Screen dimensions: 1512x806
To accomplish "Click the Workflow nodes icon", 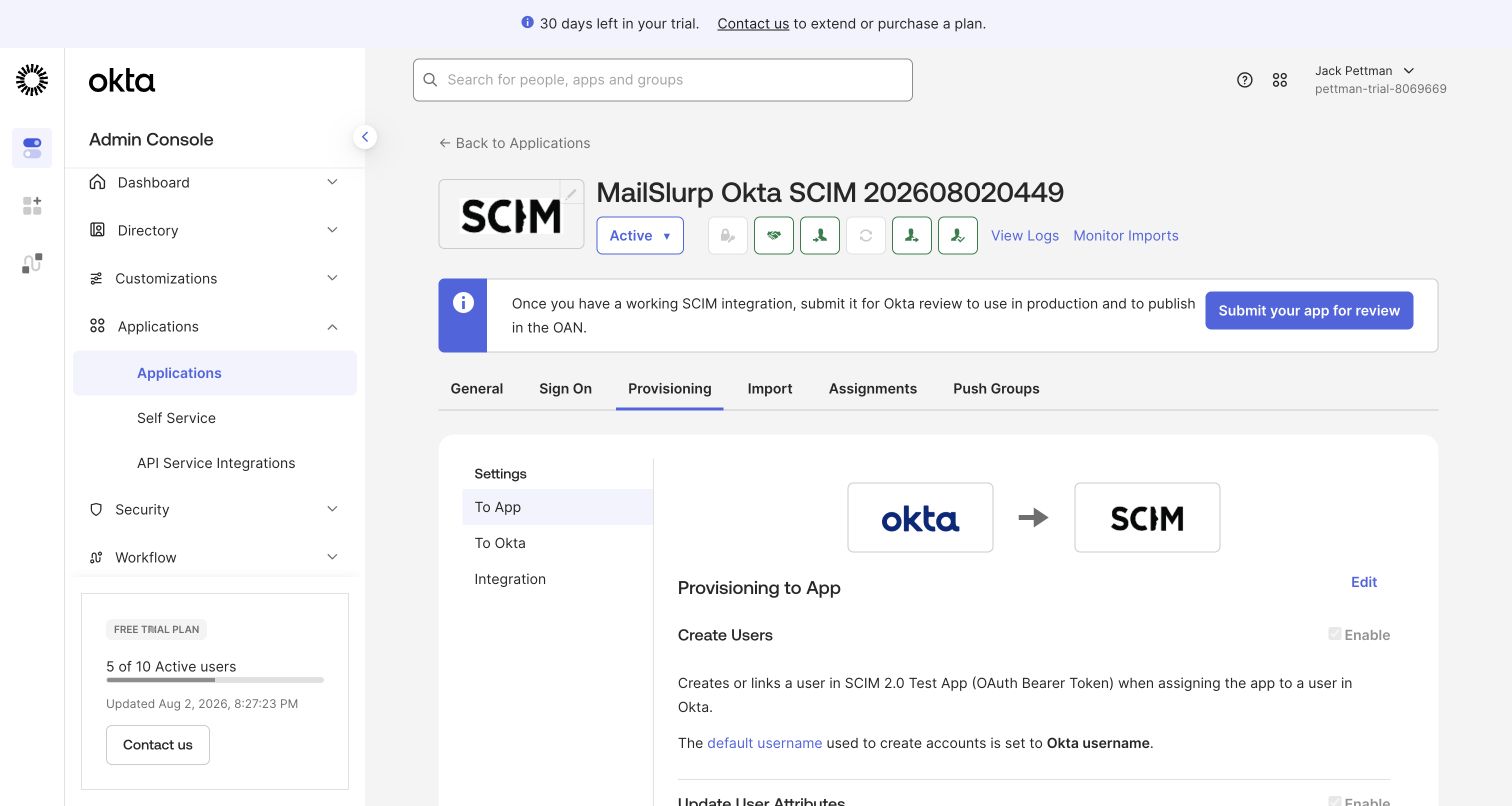I will pos(96,557).
